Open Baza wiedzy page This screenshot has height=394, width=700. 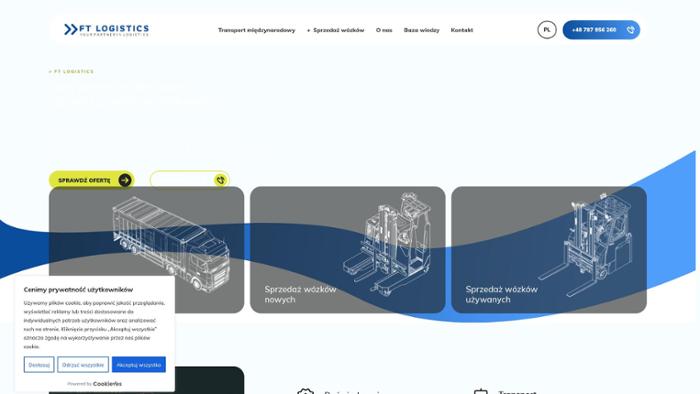421,30
